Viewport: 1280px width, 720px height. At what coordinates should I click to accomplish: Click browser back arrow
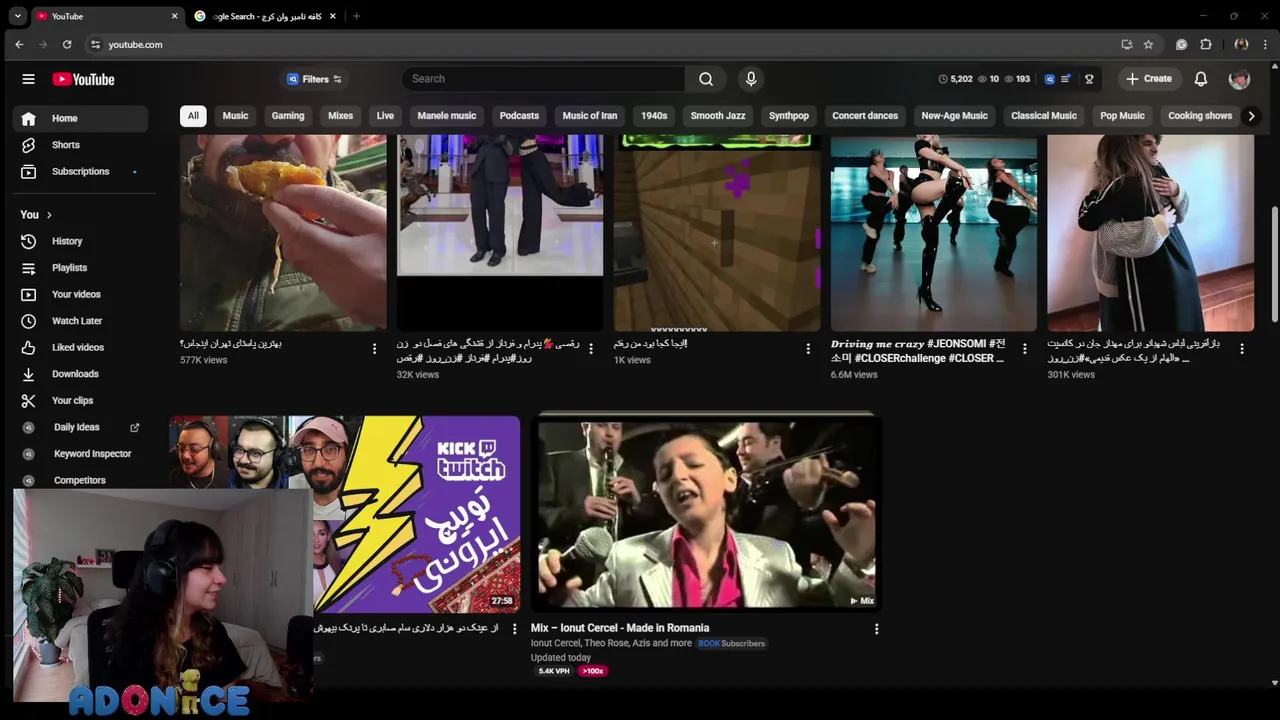coord(19,44)
